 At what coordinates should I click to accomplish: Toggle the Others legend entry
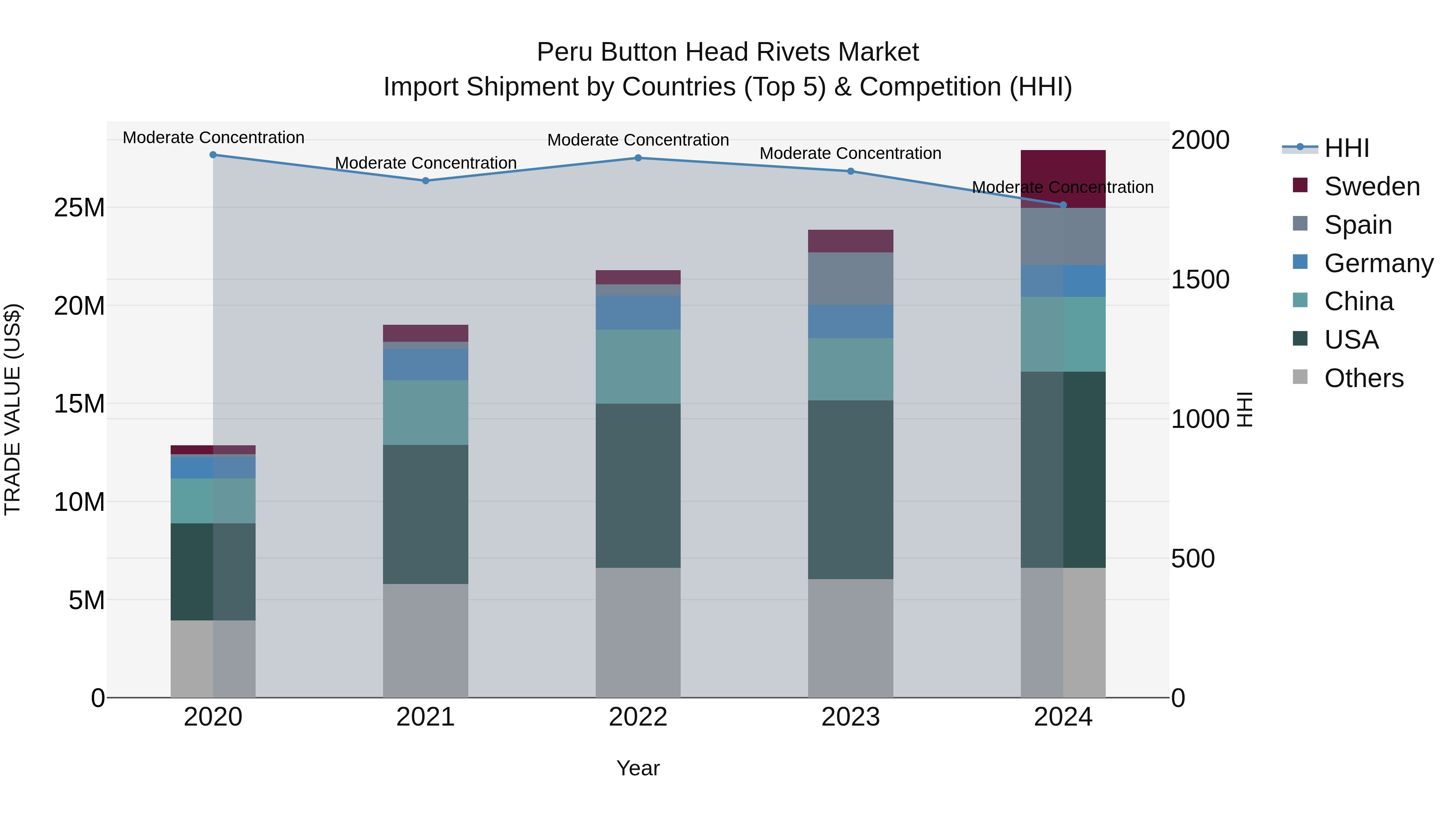point(1348,378)
